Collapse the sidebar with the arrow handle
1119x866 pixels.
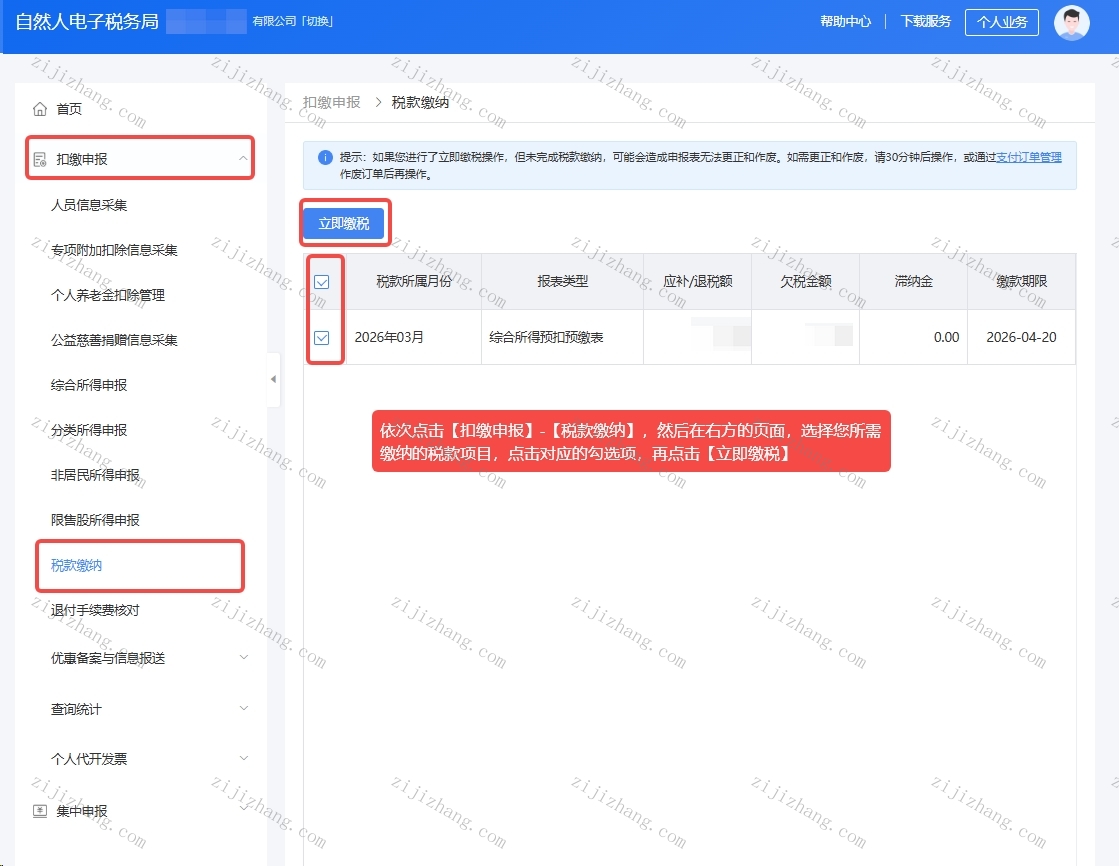(273, 379)
